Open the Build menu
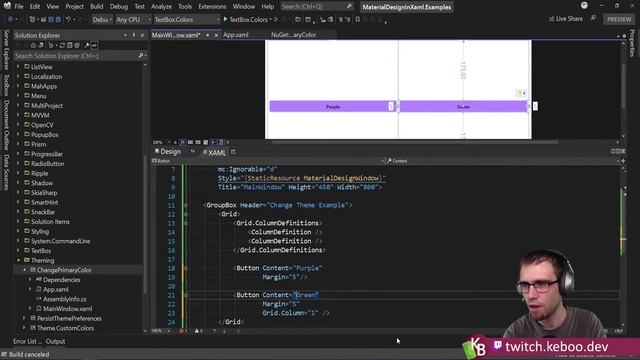The width and height of the screenshot is (640, 360). [97, 7]
